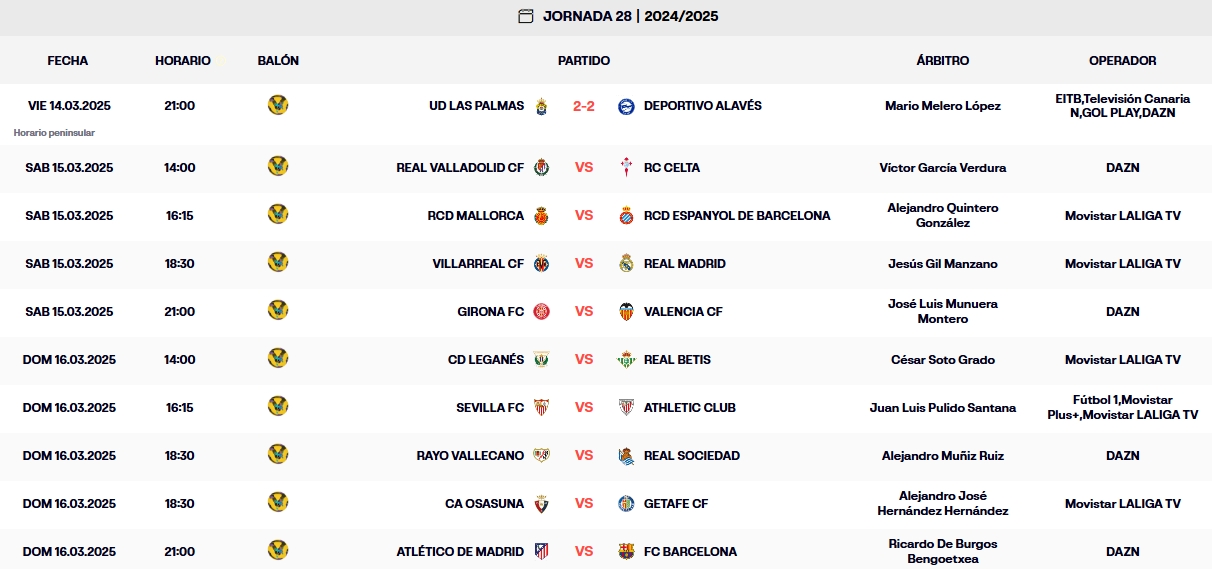The width and height of the screenshot is (1212, 569).
Task: Open the RCD Espanyol de Barcelona link
Action: pos(737,216)
